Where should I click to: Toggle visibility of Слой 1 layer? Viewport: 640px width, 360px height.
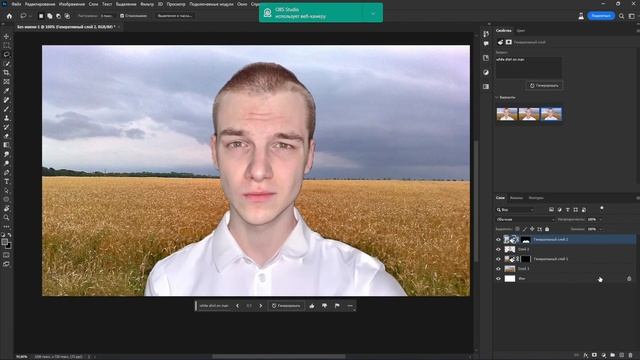[498, 269]
